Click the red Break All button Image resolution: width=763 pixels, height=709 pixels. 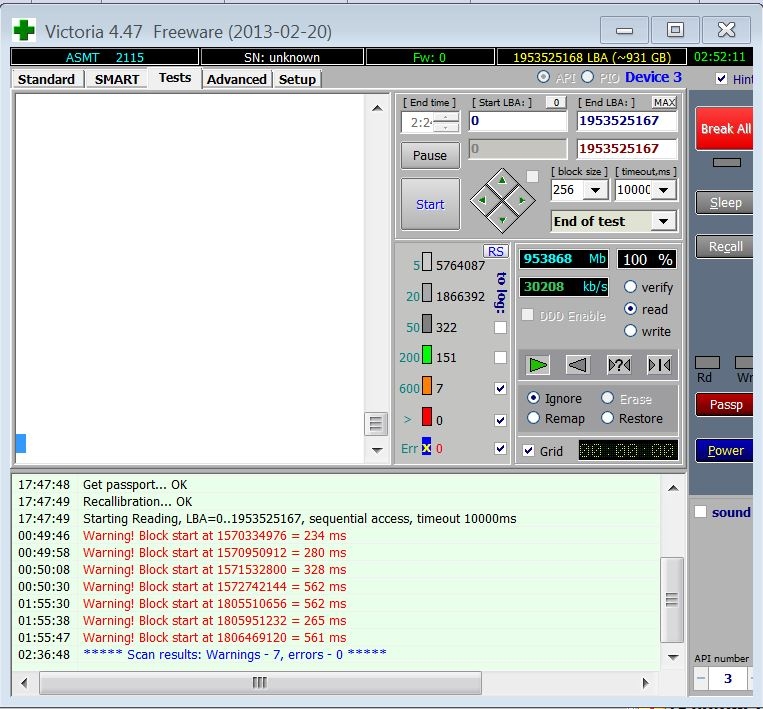pyautogui.click(x=725, y=128)
